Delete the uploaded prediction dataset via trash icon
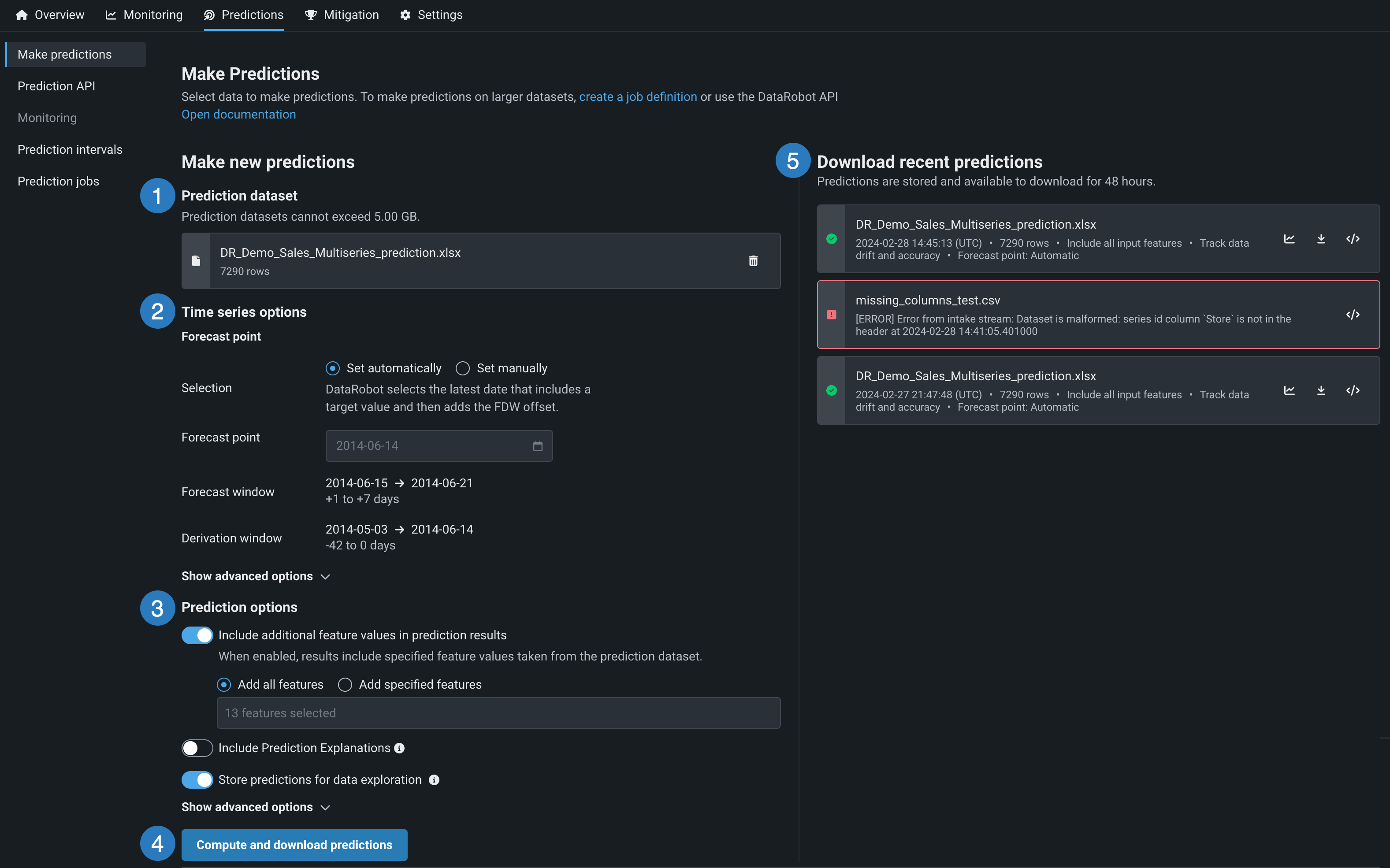The image size is (1390, 868). click(x=753, y=261)
